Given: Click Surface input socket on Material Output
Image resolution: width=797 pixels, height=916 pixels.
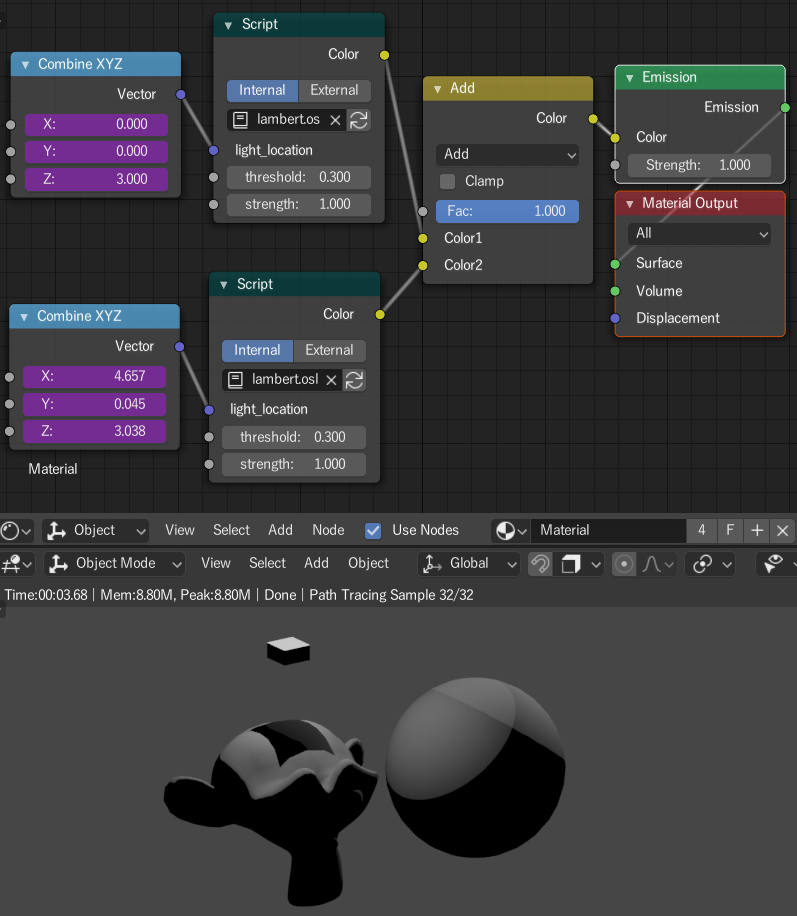Looking at the screenshot, I should pos(615,264).
